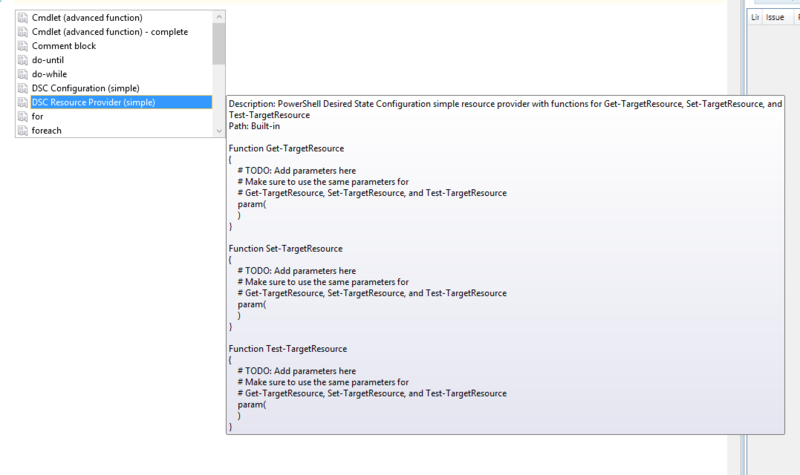Image resolution: width=800 pixels, height=475 pixels.
Task: Click snippet icon beside Cmdlet (advanced function) - complete
Action: [x=22, y=32]
